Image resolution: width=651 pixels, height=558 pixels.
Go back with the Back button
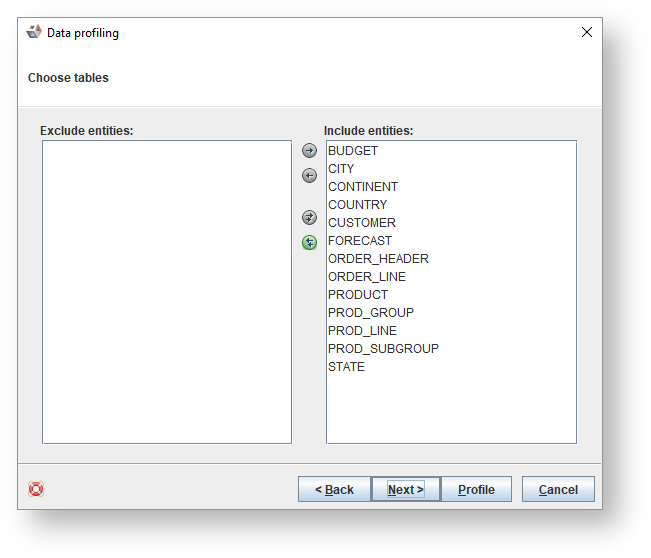[334, 489]
